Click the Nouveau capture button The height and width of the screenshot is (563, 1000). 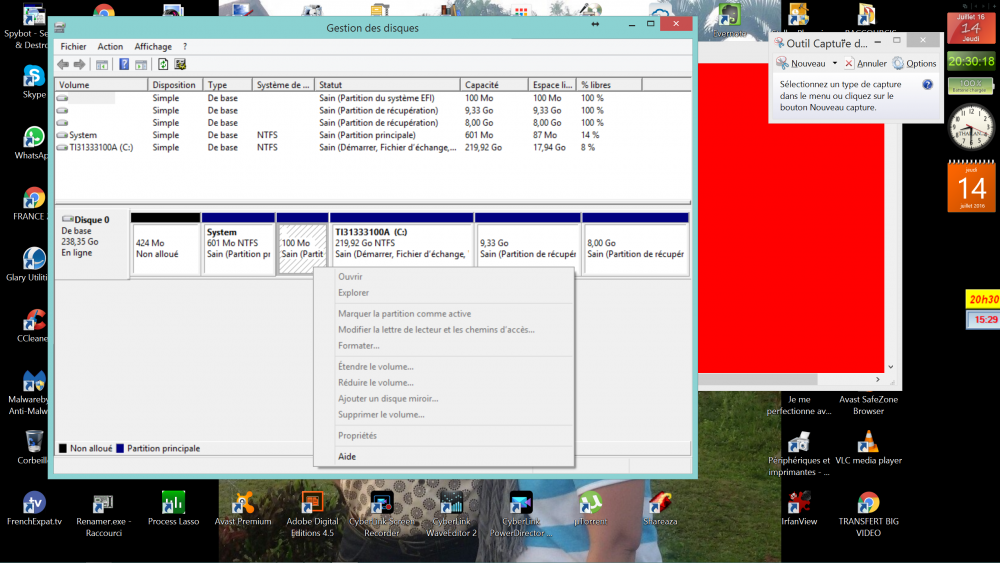coord(802,63)
